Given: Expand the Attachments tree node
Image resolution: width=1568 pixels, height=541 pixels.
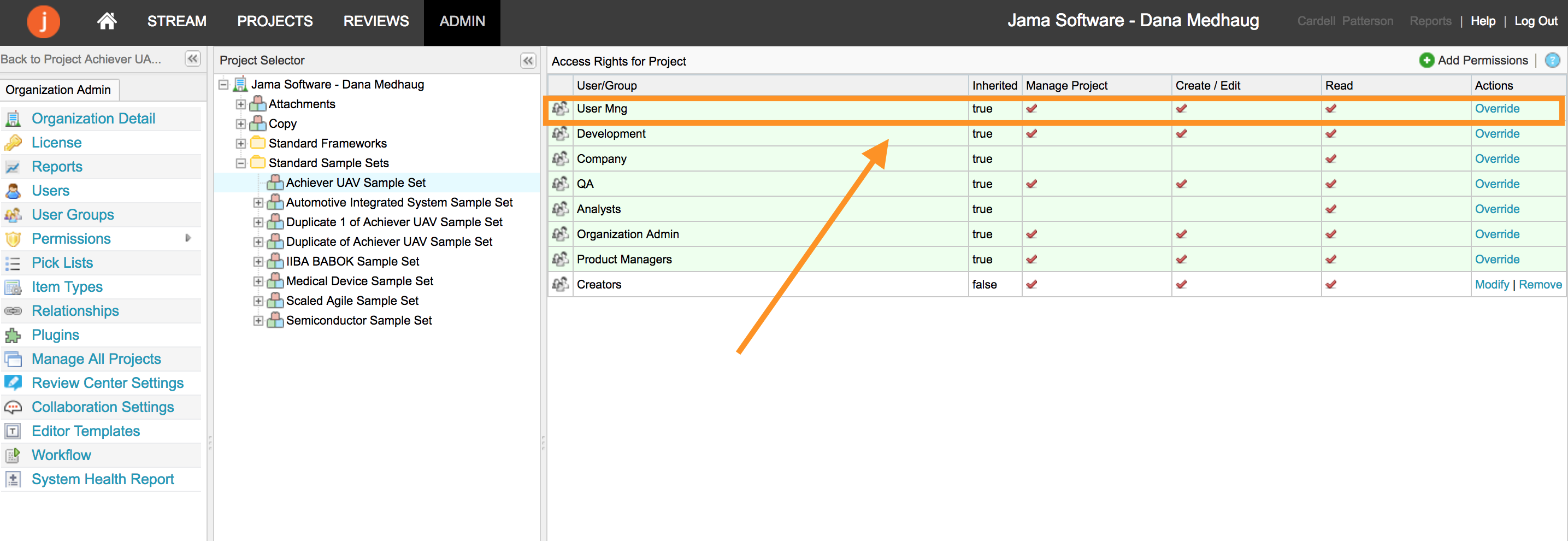Looking at the screenshot, I should click(241, 104).
